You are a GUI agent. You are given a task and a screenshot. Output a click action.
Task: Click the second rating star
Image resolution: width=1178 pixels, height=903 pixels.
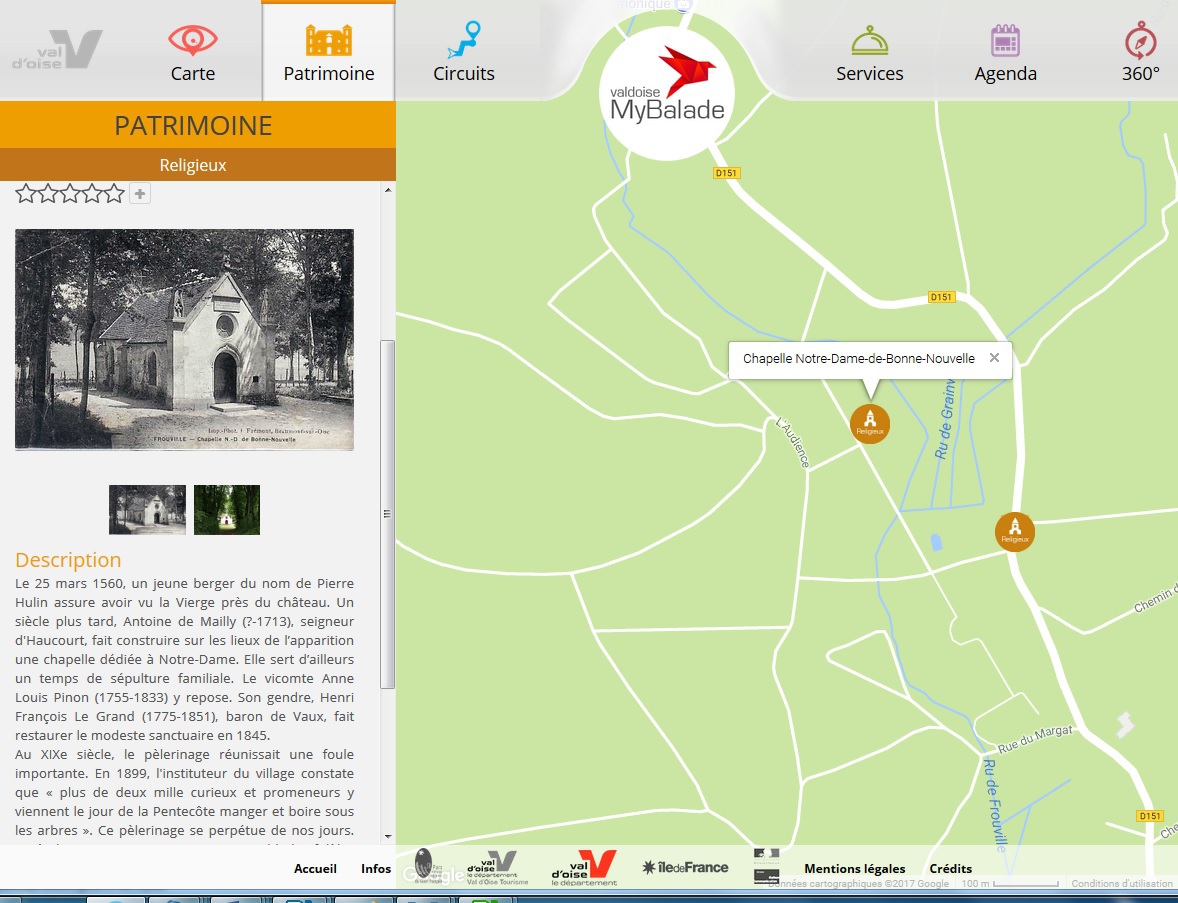tap(48, 194)
